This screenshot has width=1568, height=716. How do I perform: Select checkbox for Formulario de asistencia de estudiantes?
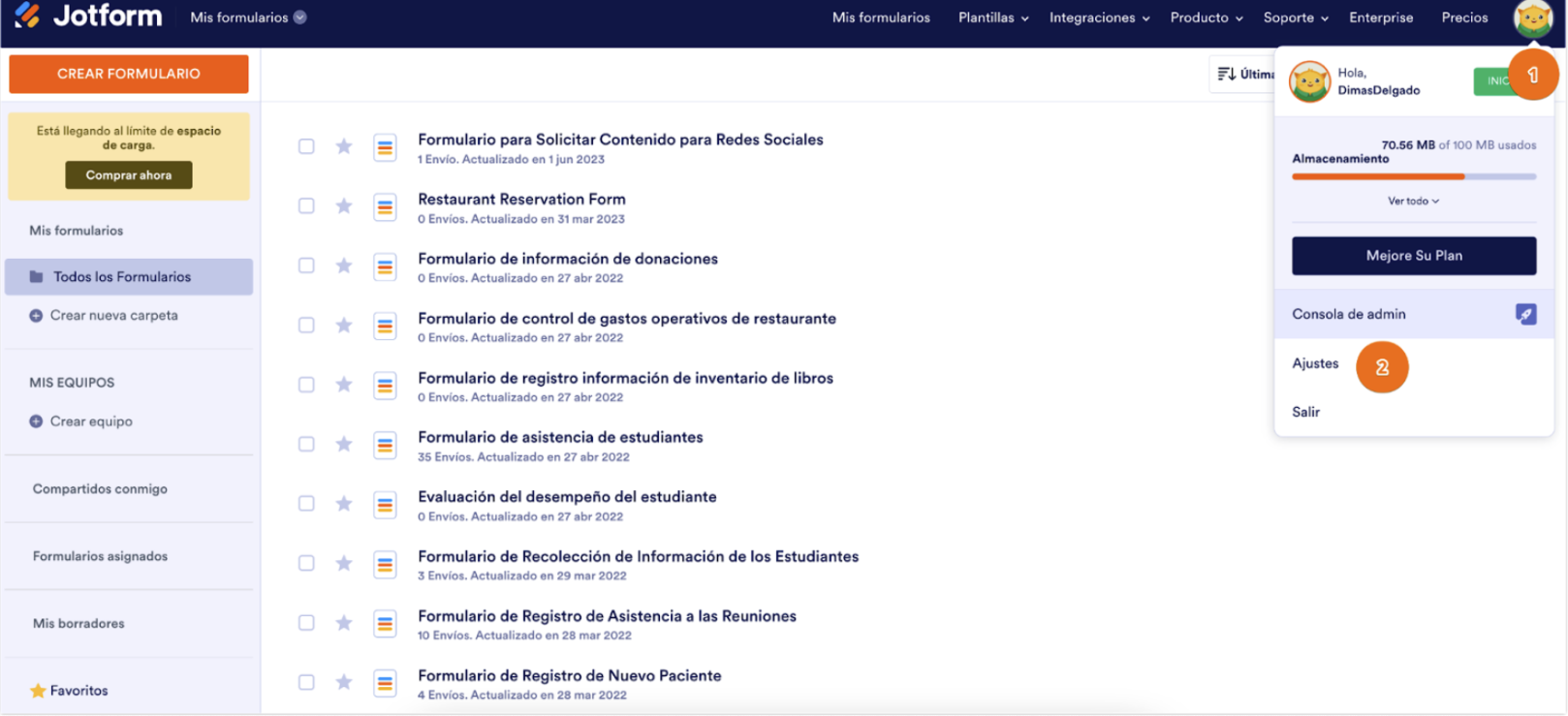(306, 445)
